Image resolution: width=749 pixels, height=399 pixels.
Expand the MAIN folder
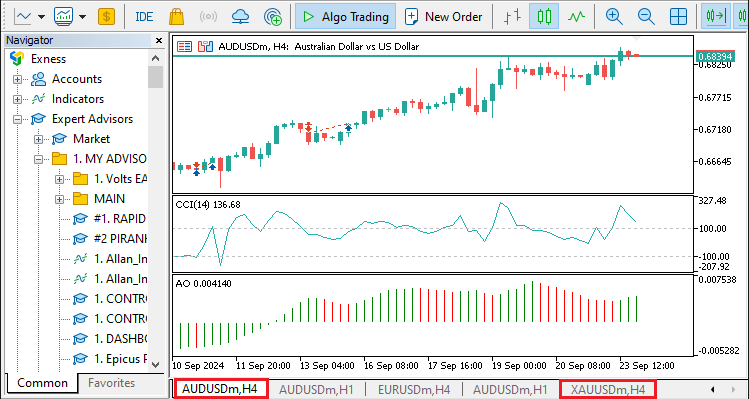59,199
